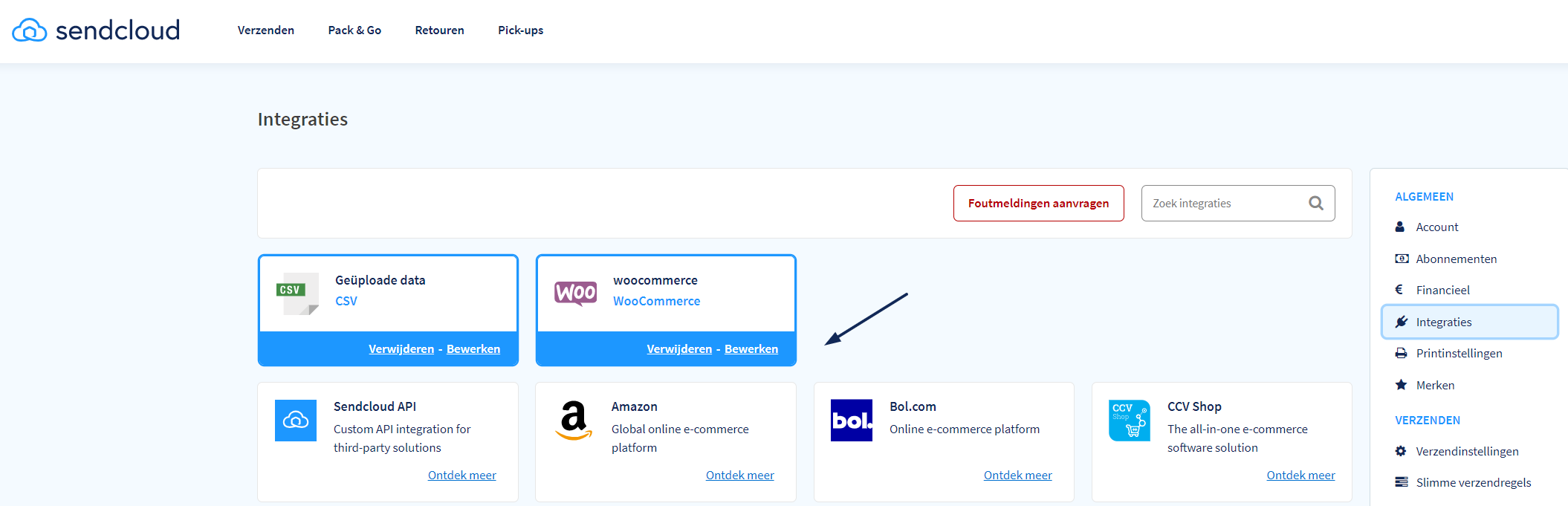This screenshot has width=1568, height=506.
Task: Click Ontdek meer under Bol.com
Action: tap(1017, 475)
